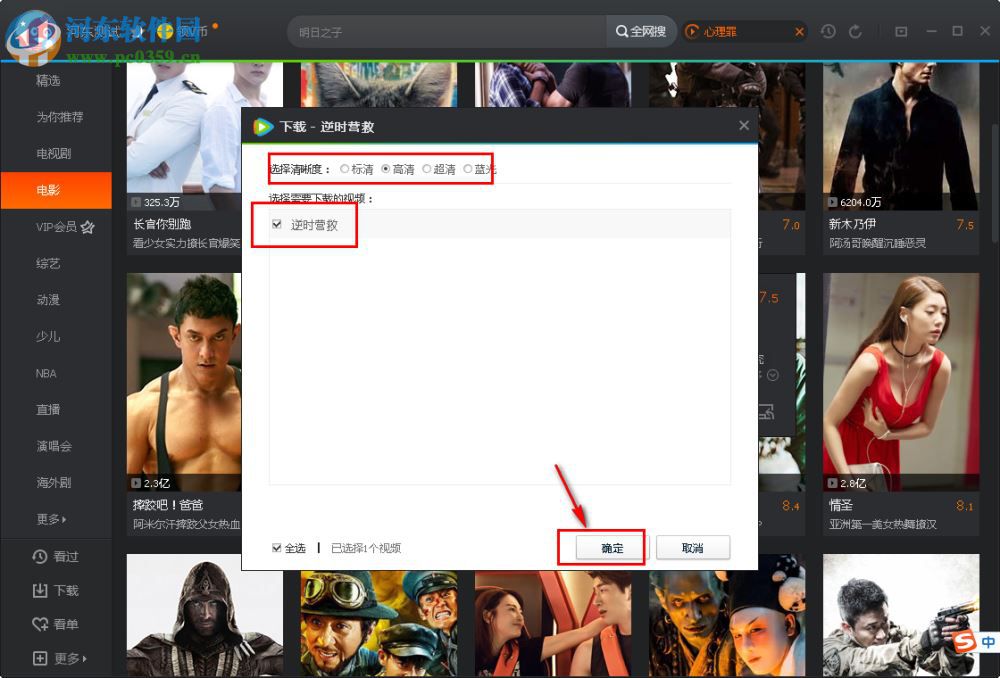The height and width of the screenshot is (678, 1000).
Task: Maximize the player window
Action: 957,31
